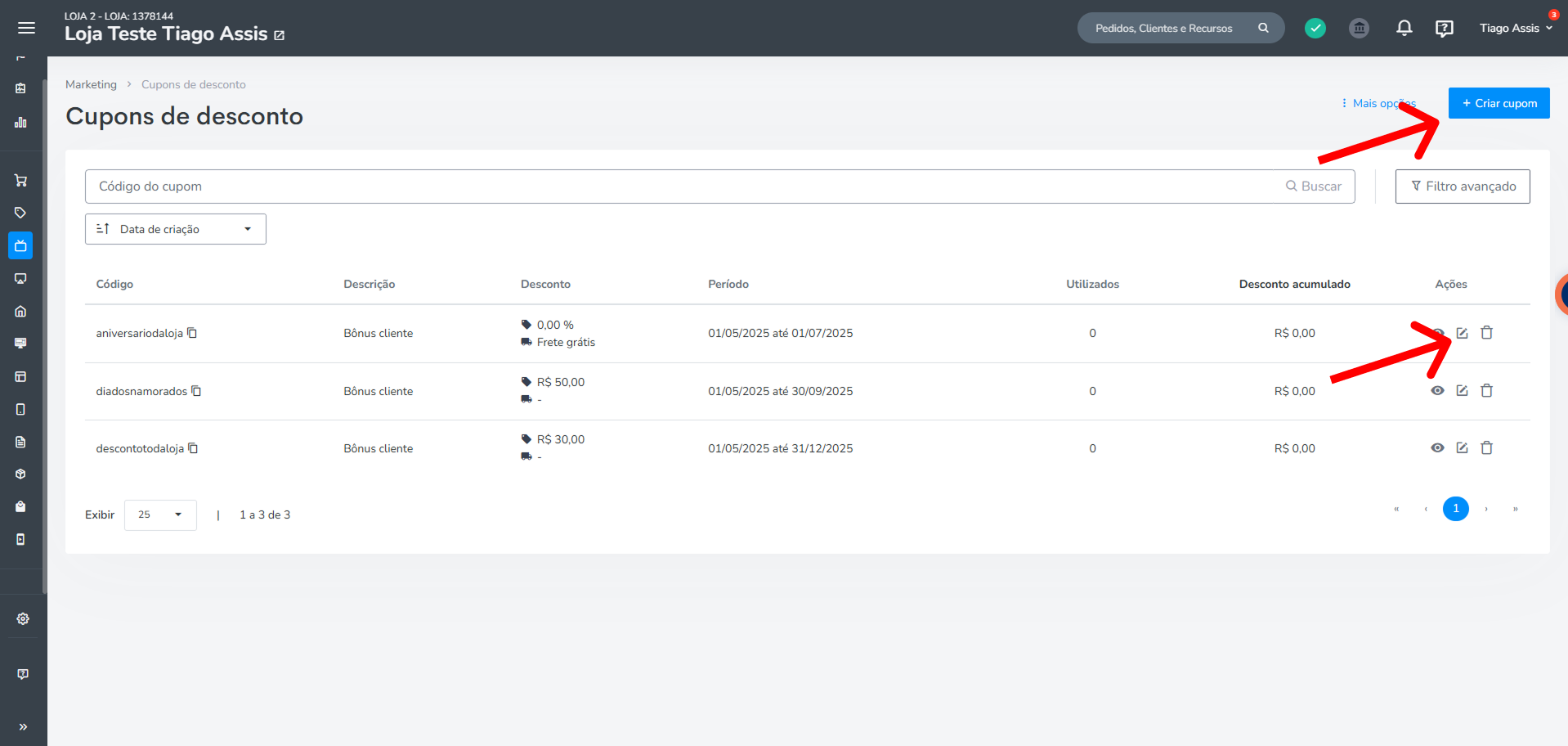The image size is (1568, 746).
Task: Delete the descontotodaloja coupon
Action: 1486,447
